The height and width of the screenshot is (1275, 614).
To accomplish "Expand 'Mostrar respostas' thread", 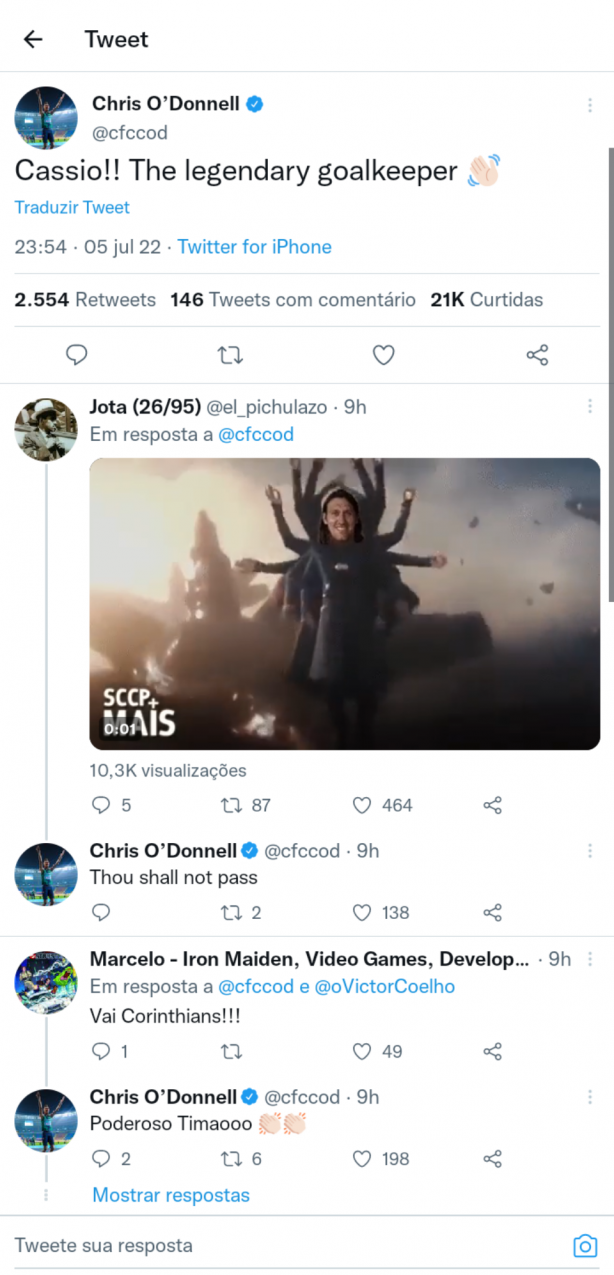I will [x=171, y=1195].
